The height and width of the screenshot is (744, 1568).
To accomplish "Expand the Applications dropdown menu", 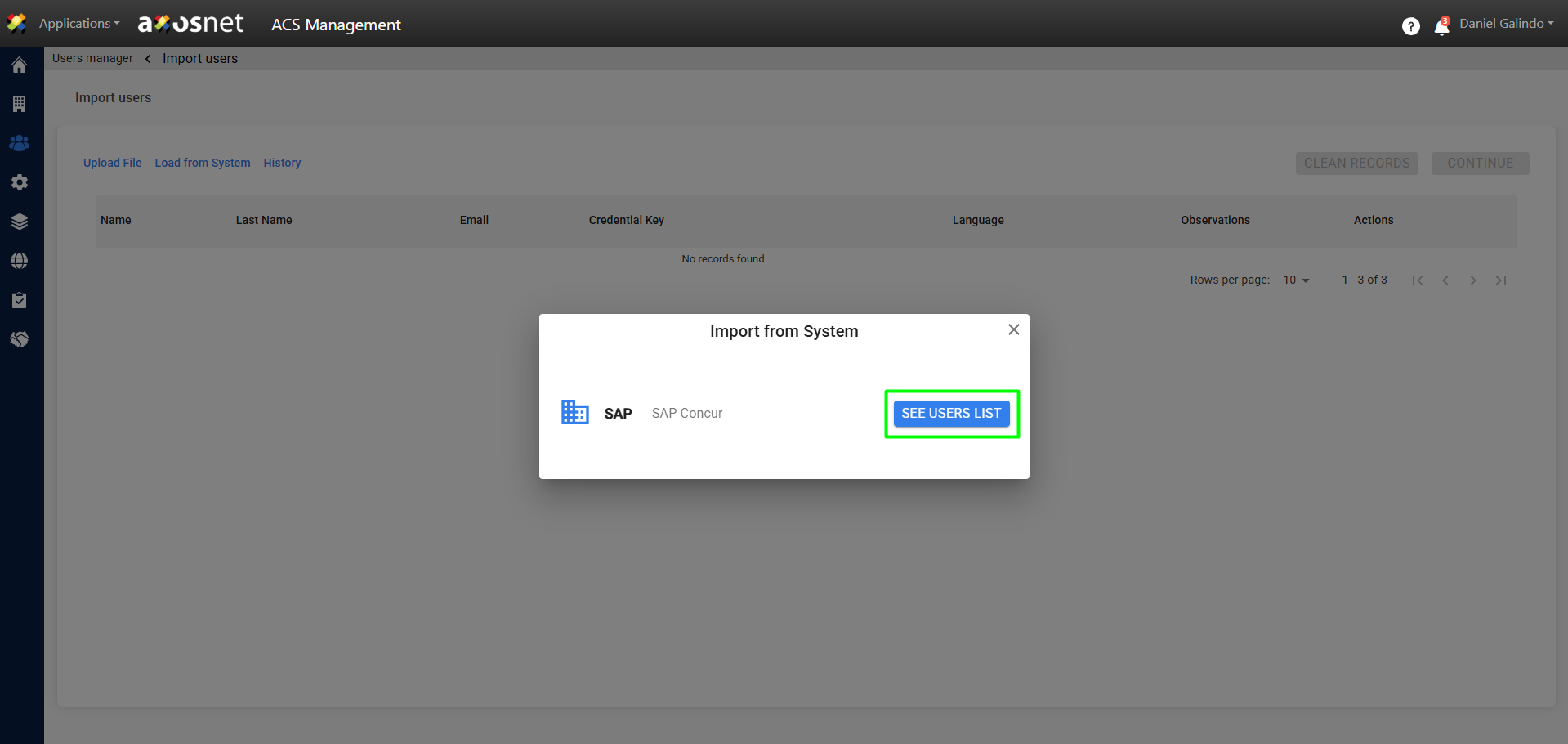I will (78, 24).
